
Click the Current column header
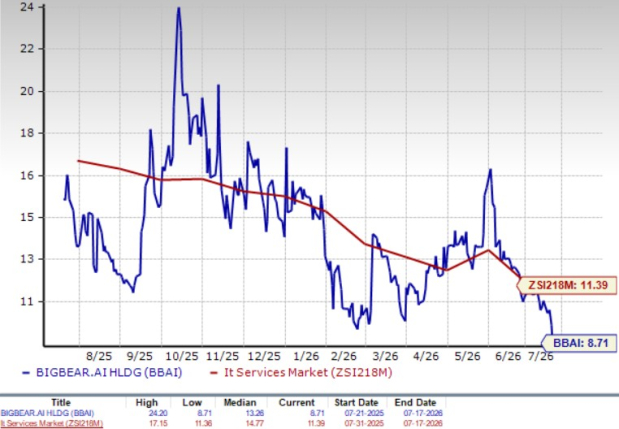296,403
